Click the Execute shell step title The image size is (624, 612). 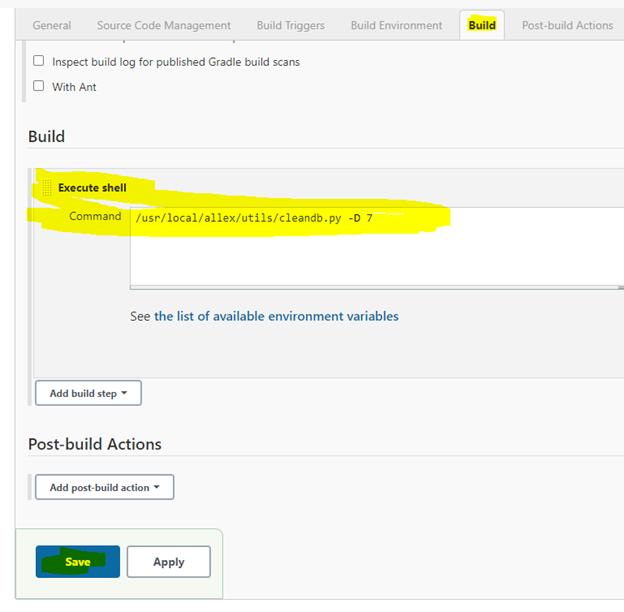click(92, 188)
